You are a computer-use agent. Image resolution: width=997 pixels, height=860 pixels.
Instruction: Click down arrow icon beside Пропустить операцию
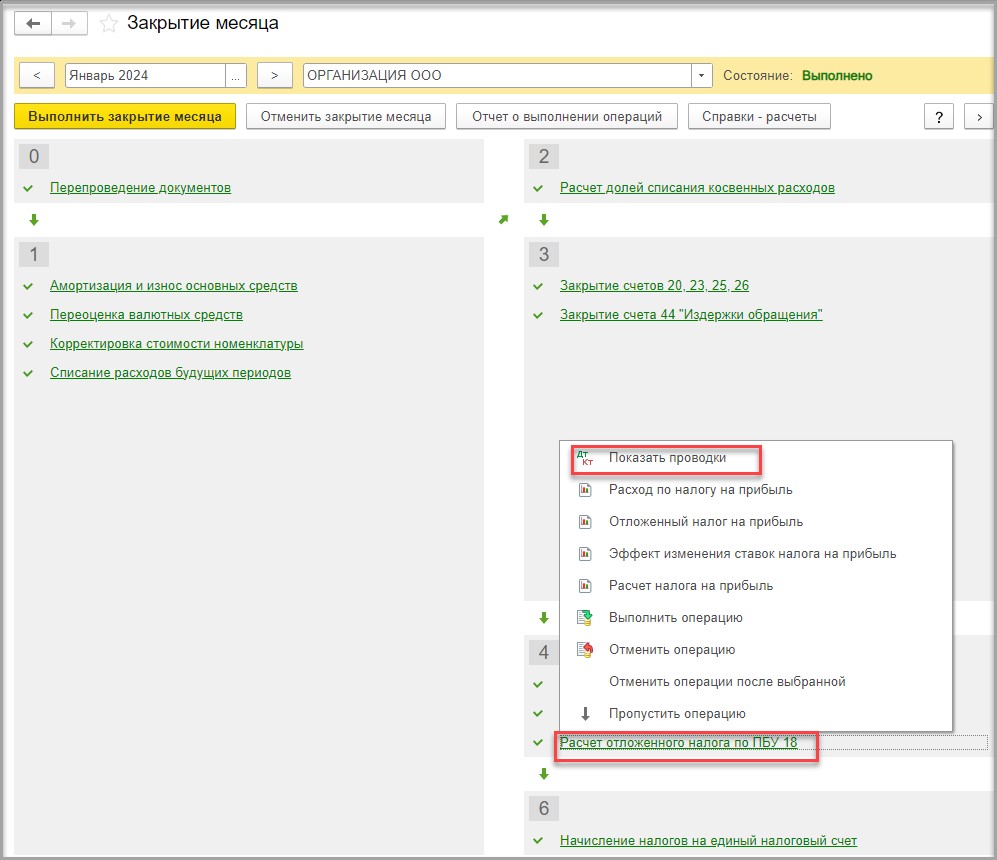586,714
